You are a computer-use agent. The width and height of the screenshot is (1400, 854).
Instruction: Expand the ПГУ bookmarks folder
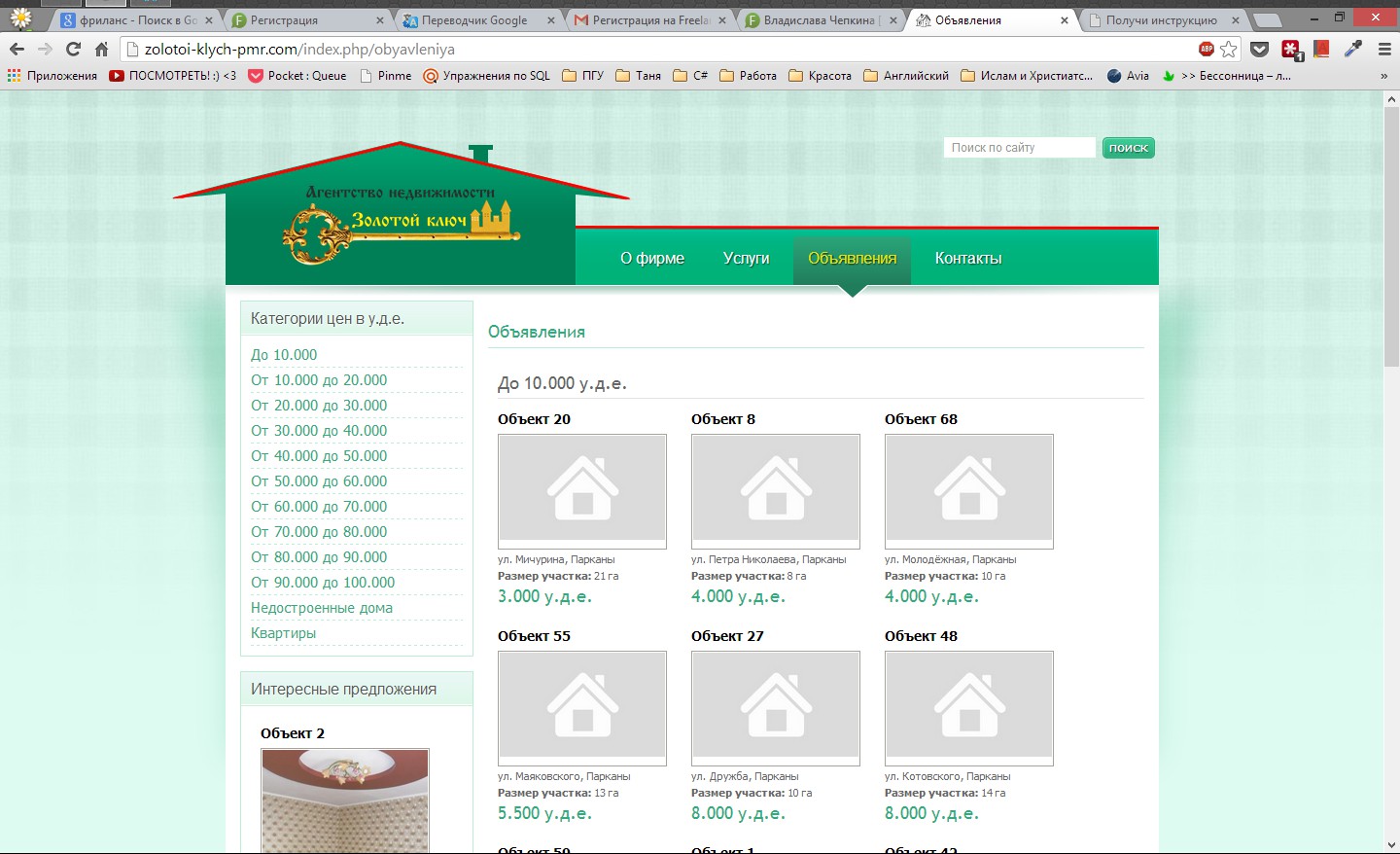[583, 76]
